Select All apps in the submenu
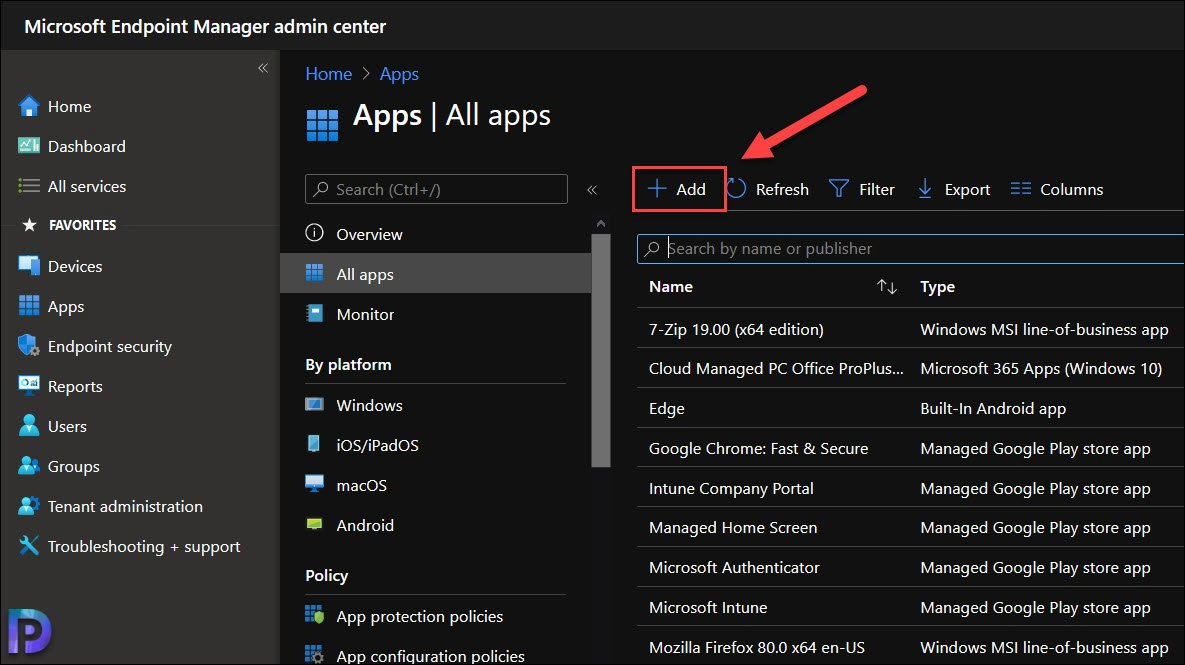Screen dimensions: 1185x665 pyautogui.click(x=436, y=274)
